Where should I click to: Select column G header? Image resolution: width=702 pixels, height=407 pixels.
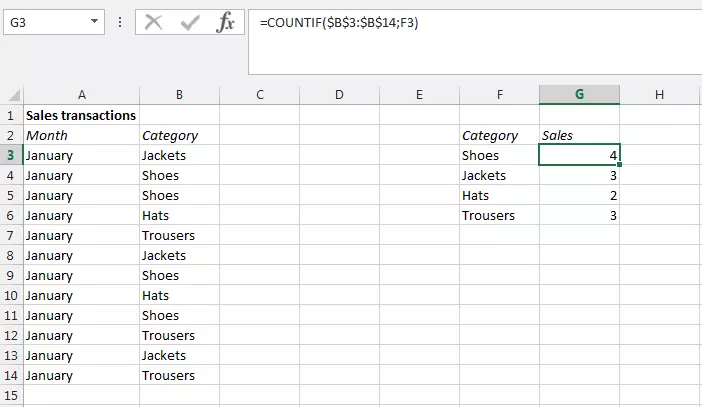click(579, 95)
